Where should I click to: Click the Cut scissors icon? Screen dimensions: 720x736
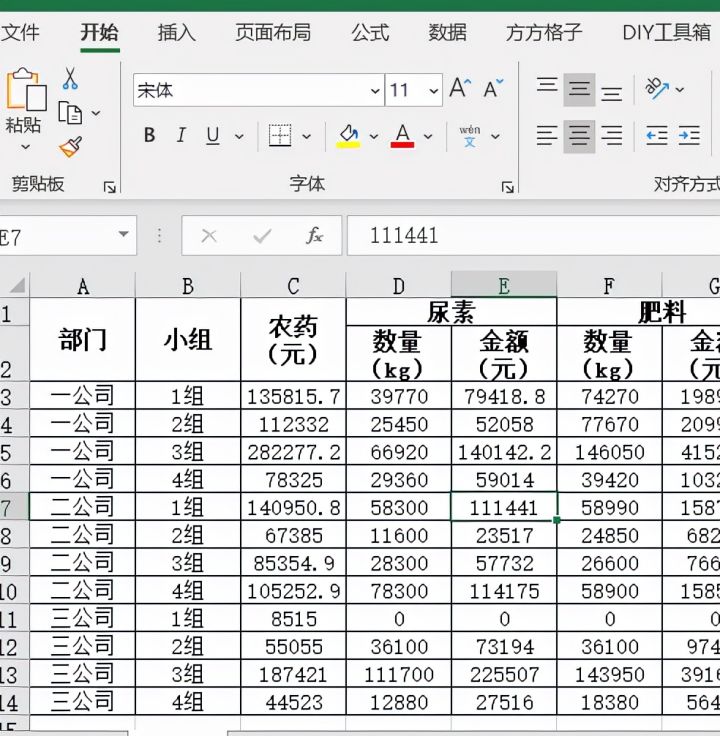(70, 78)
